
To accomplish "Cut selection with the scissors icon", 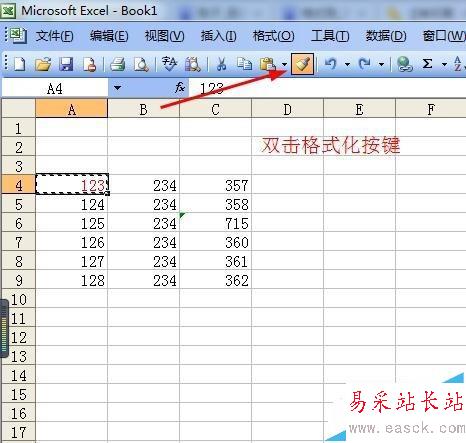I will (221, 64).
